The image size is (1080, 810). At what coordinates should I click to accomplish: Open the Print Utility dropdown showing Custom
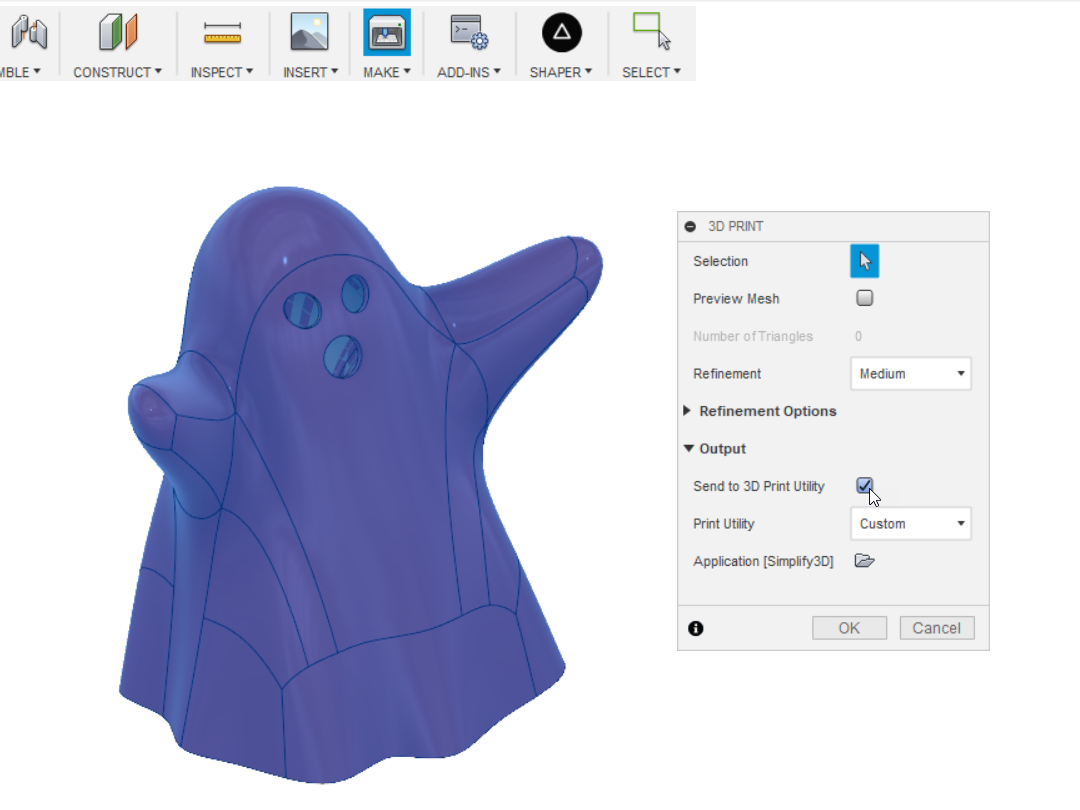coord(910,523)
